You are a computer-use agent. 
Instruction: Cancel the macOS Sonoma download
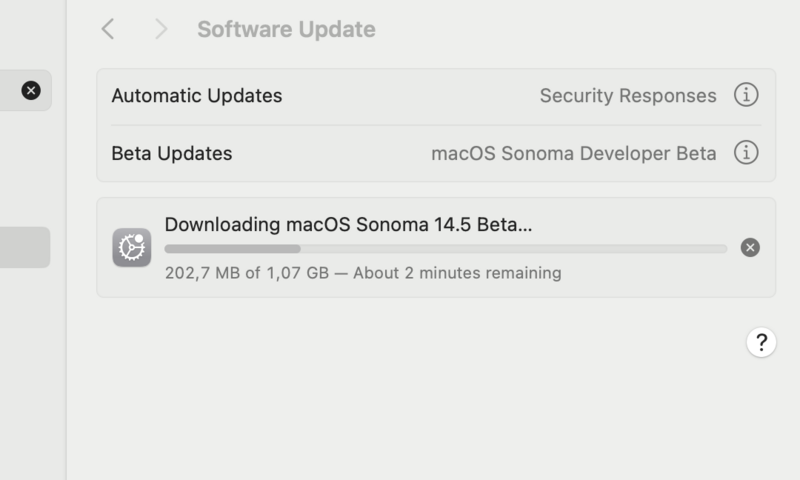point(750,248)
